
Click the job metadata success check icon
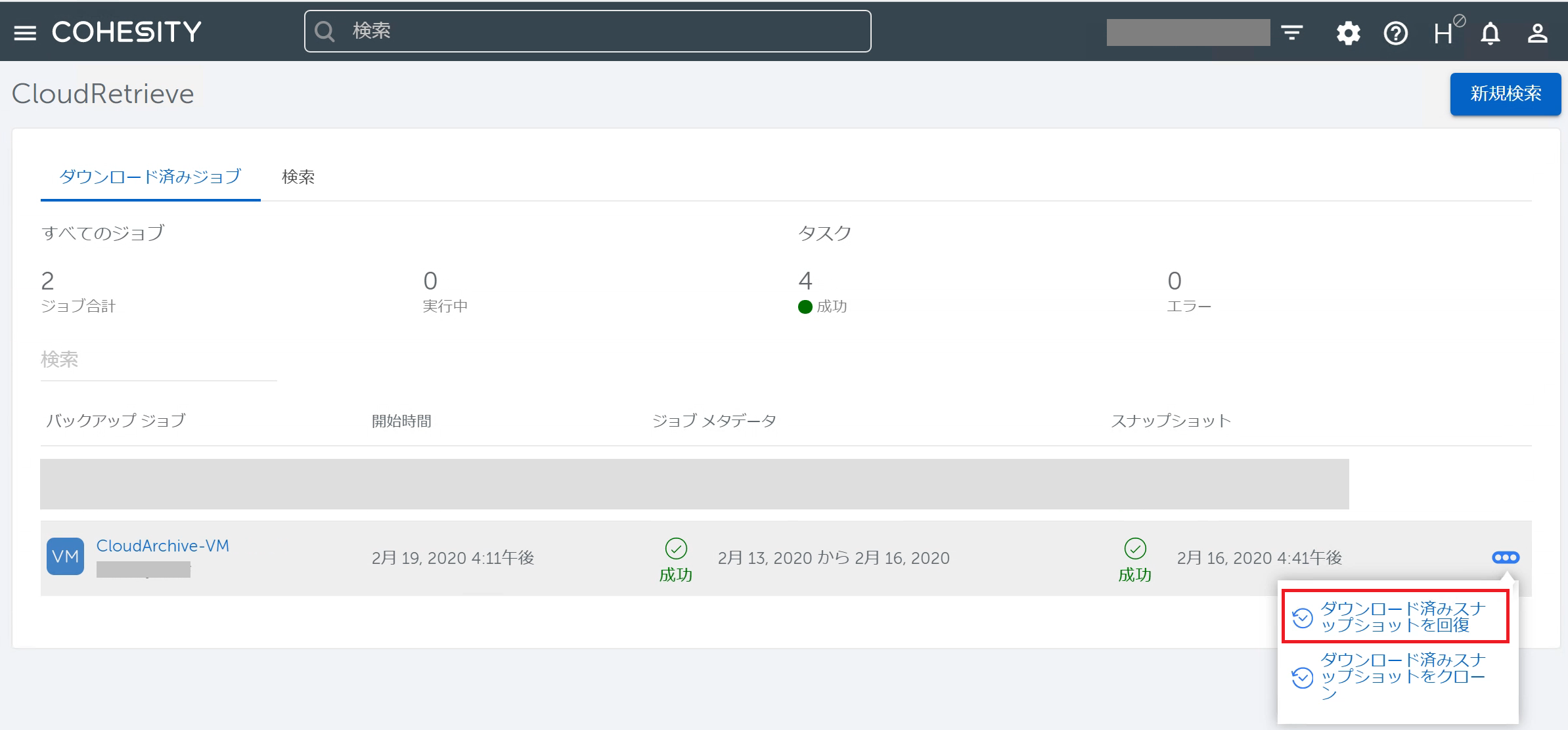(x=676, y=548)
